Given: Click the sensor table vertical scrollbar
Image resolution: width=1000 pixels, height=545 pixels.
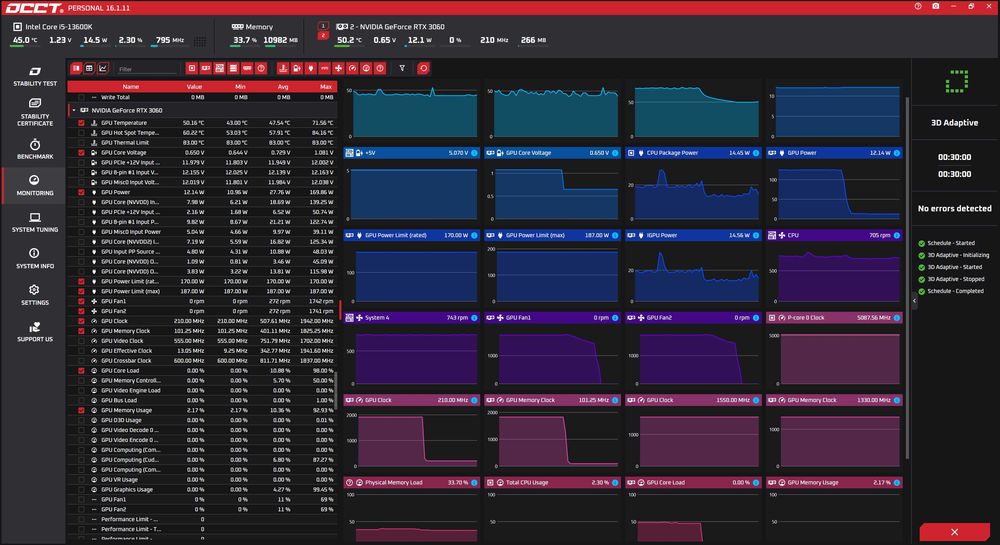Looking at the screenshot, I should pyautogui.click(x=336, y=391).
